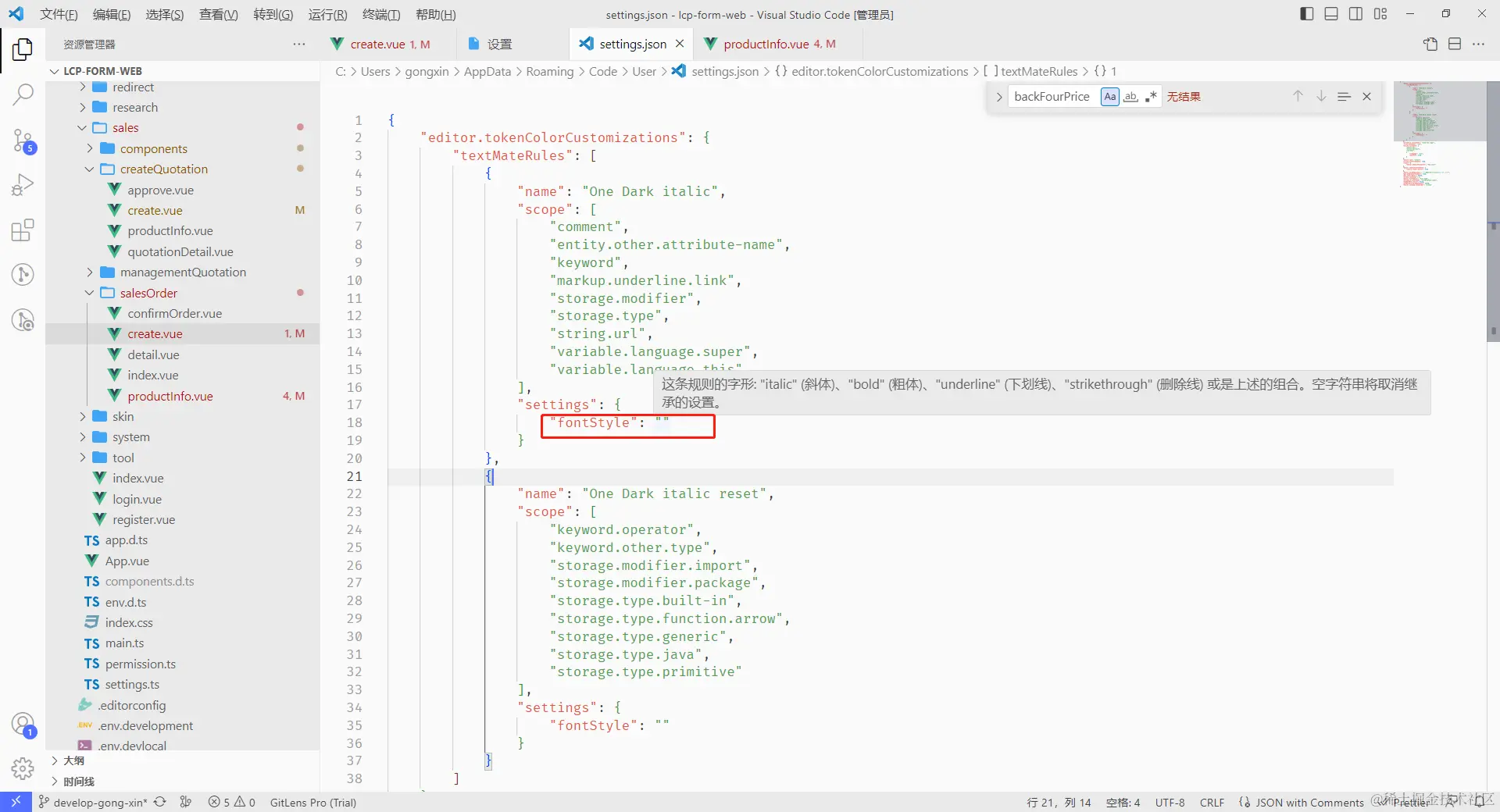This screenshot has width=1500, height=812.
Task: Click the open changes icon in editor toolbar
Action: tap(1430, 45)
